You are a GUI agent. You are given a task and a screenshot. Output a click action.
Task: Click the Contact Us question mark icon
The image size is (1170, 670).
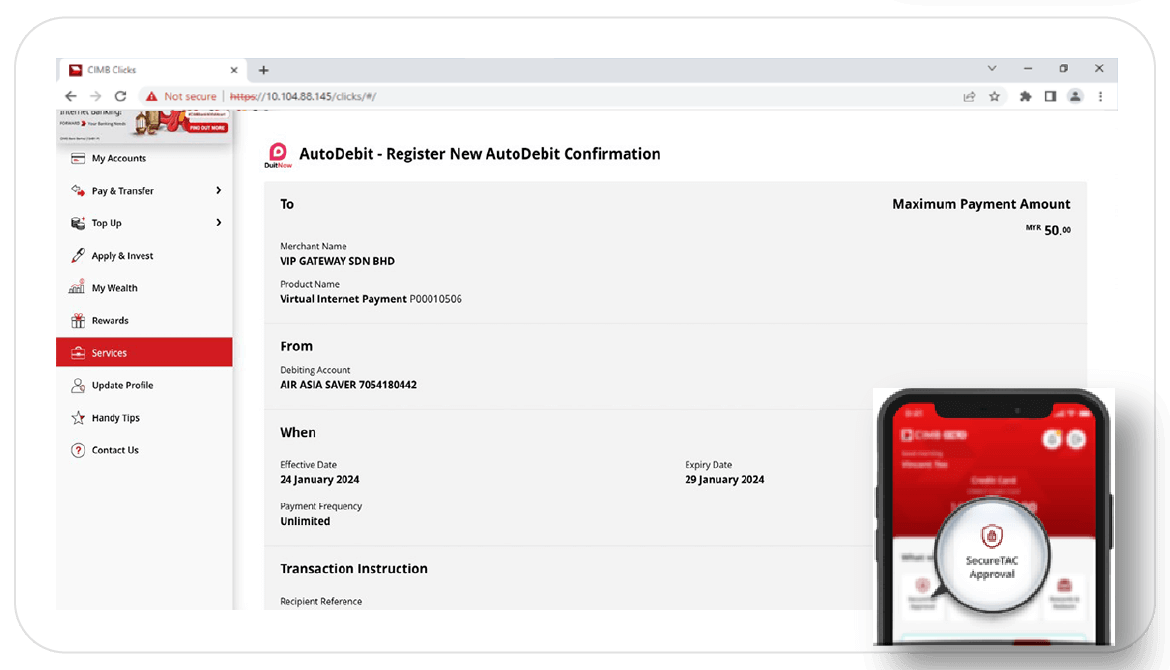coord(77,450)
